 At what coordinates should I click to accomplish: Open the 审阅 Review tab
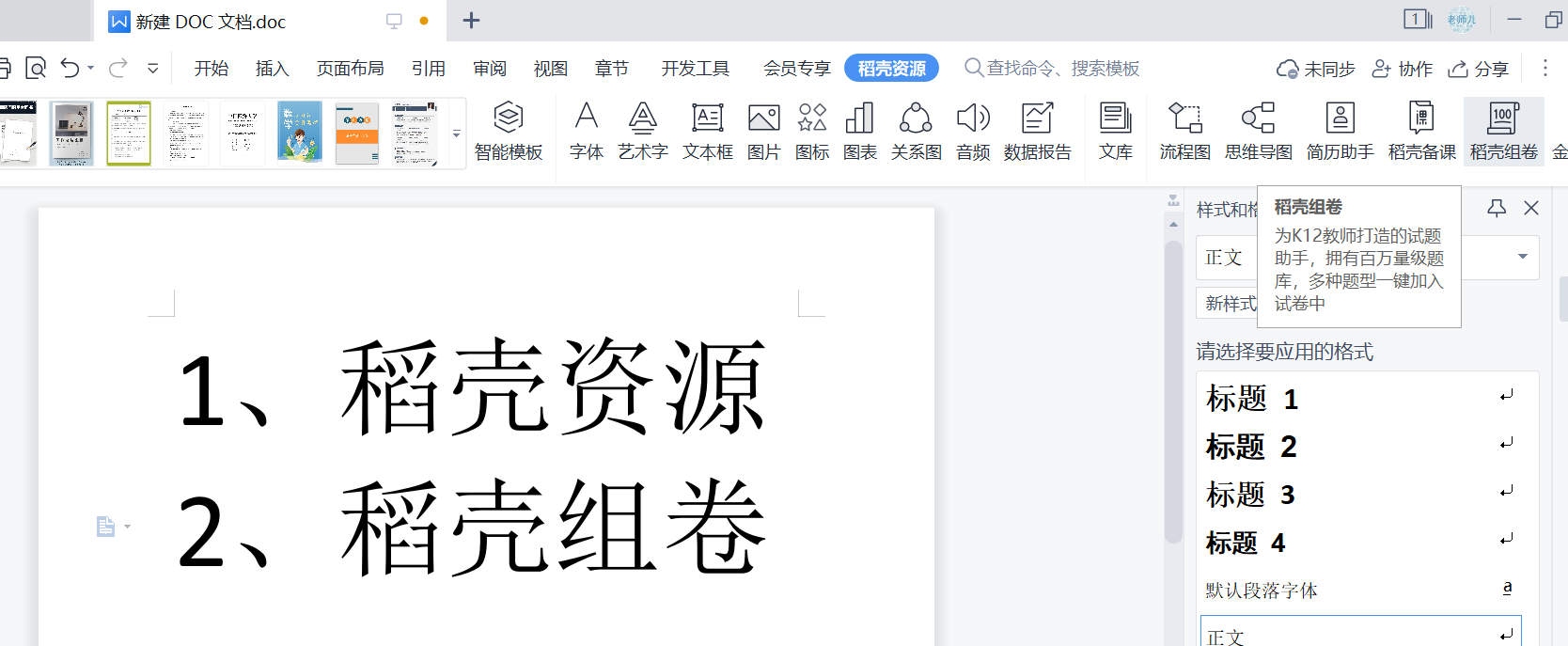point(490,69)
